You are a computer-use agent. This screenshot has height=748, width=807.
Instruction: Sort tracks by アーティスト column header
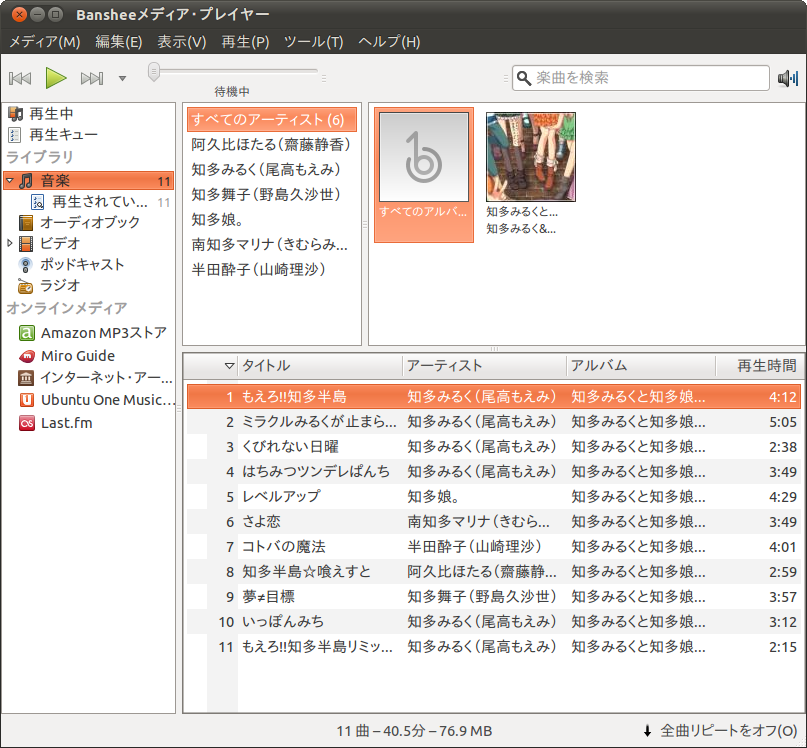(x=484, y=366)
